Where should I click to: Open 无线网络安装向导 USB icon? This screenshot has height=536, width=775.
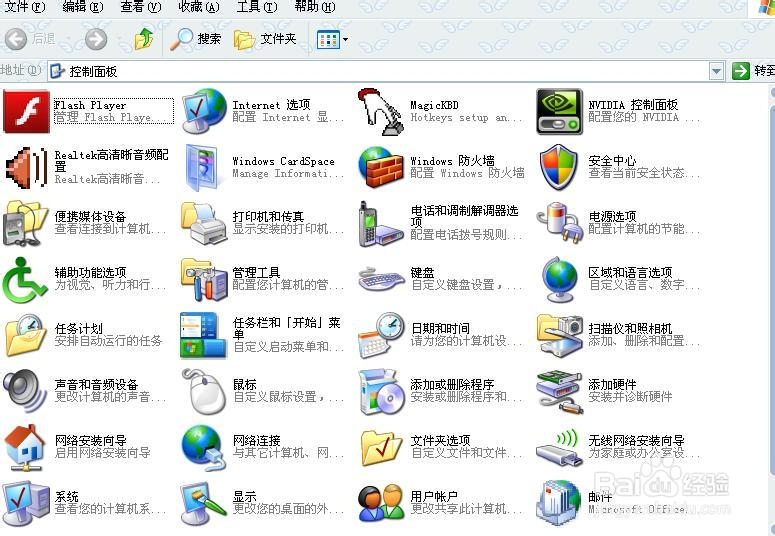[x=558, y=447]
